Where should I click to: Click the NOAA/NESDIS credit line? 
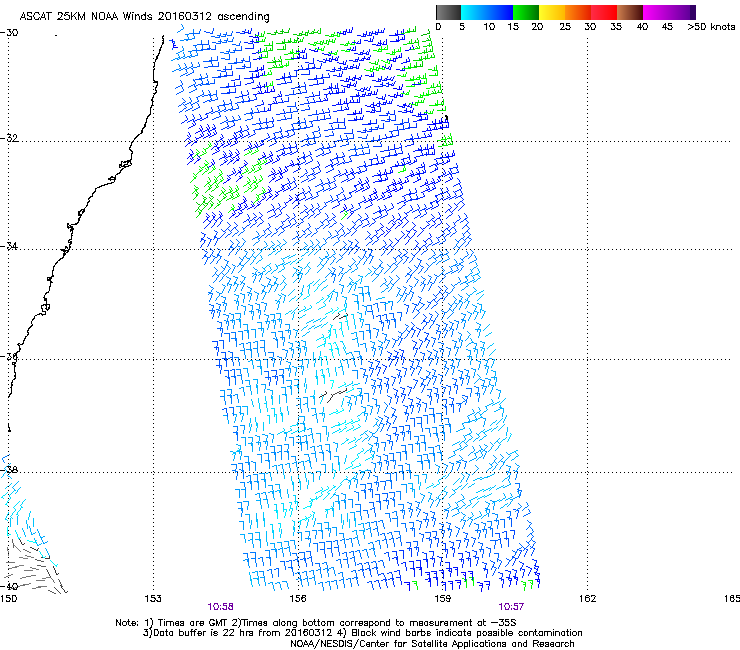click(432, 644)
